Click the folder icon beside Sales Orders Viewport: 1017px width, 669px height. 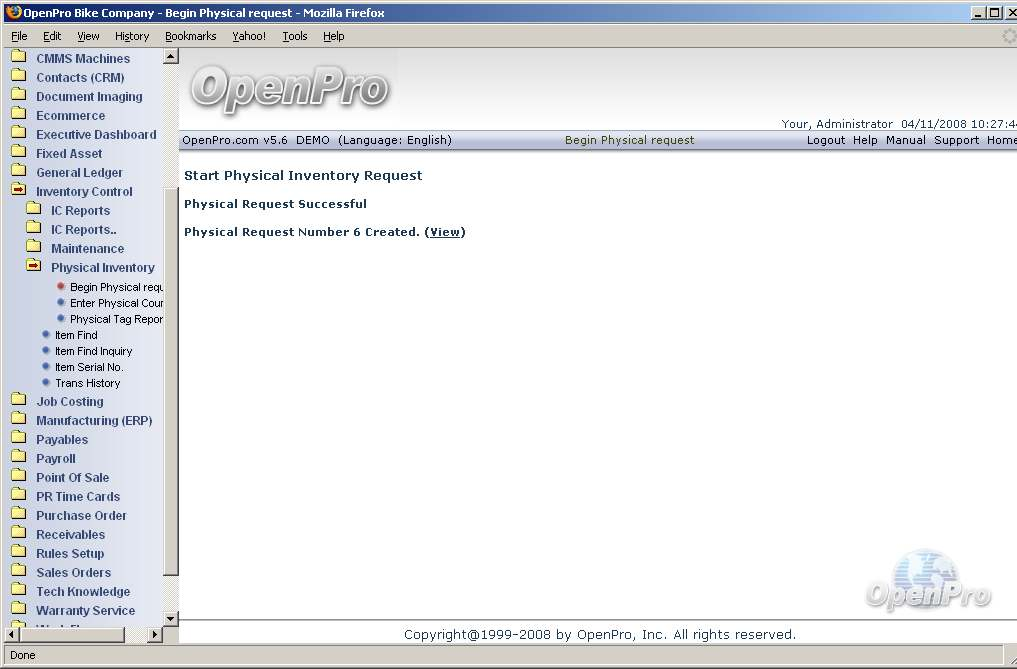[x=18, y=572]
